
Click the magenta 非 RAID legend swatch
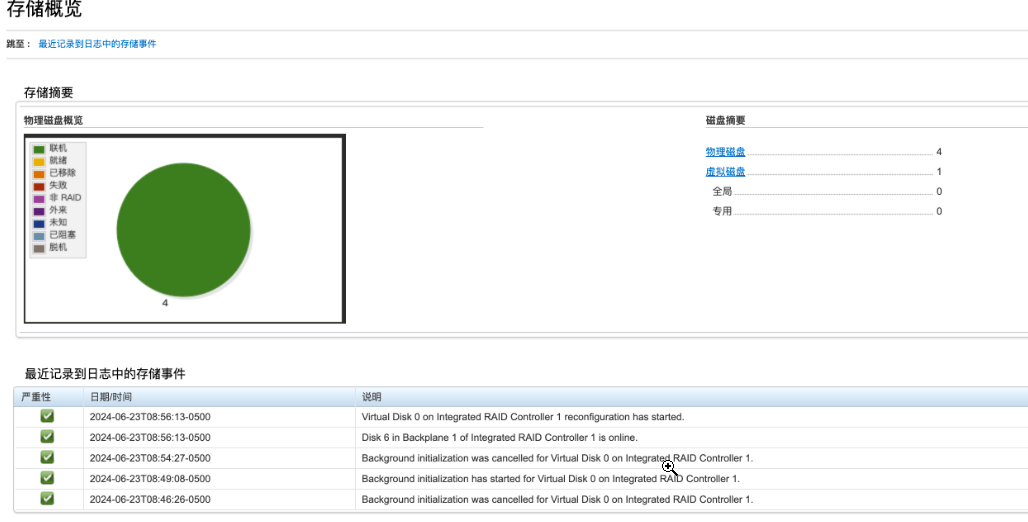point(39,199)
